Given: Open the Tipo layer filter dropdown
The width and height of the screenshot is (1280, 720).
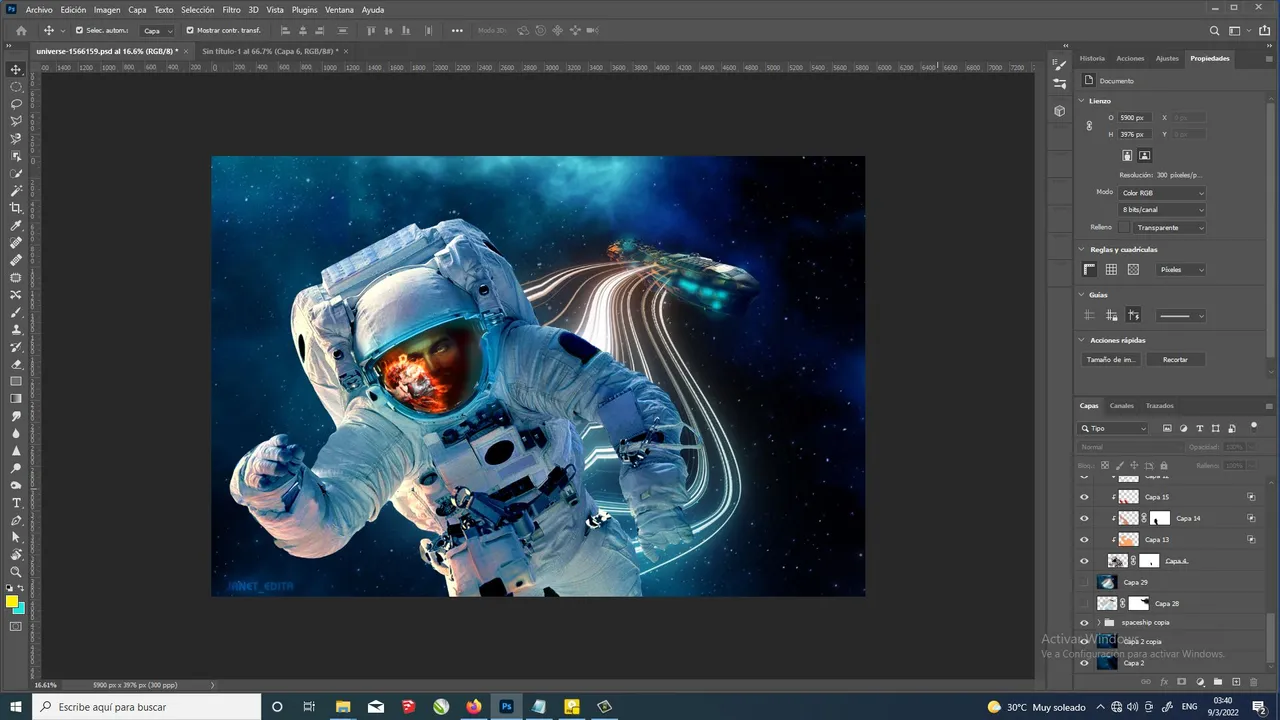Looking at the screenshot, I should [1114, 428].
